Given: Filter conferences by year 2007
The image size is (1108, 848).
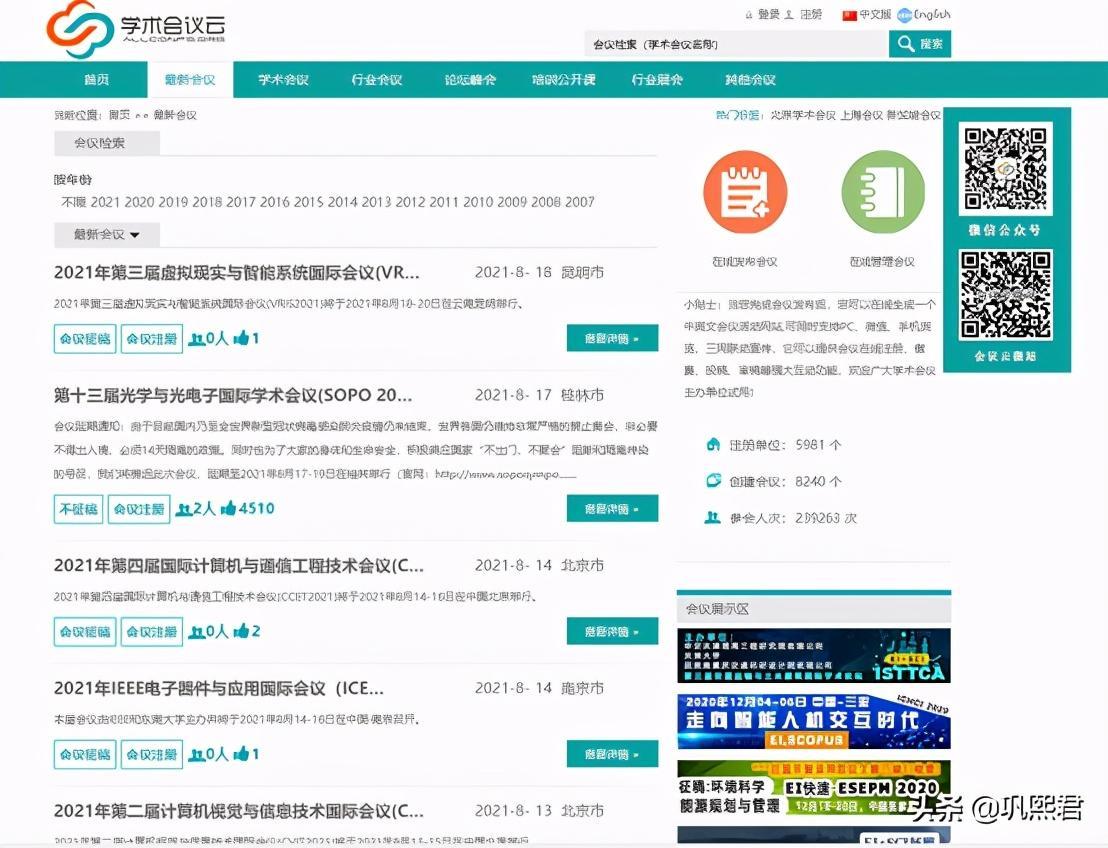Looking at the screenshot, I should (579, 202).
